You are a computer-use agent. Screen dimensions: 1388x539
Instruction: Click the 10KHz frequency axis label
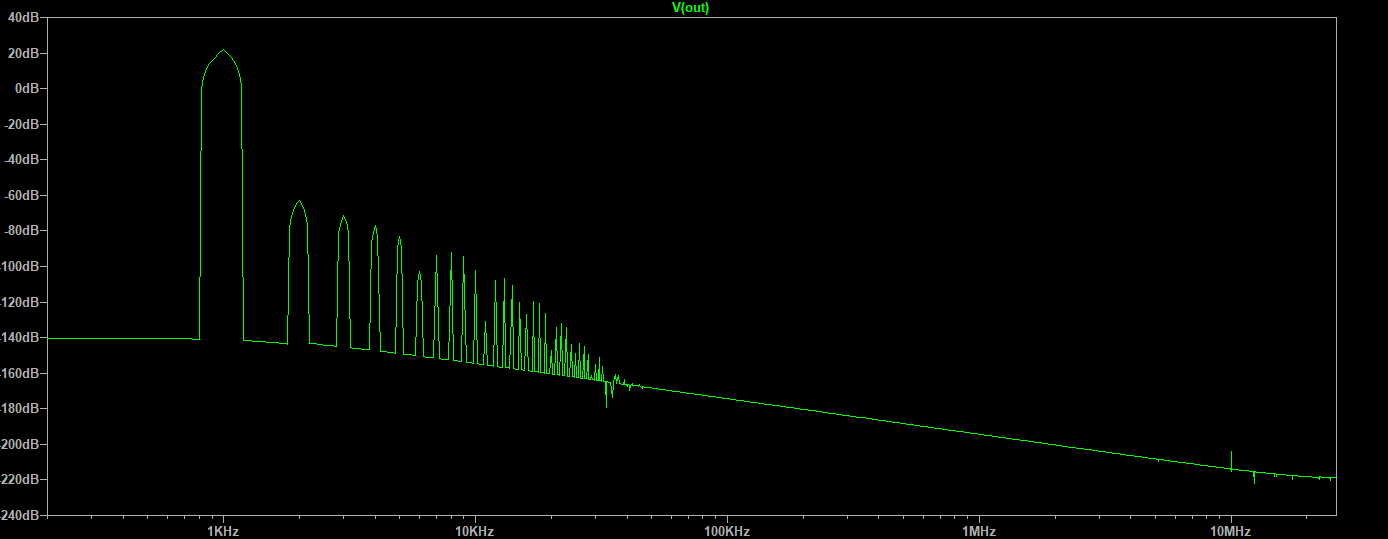[474, 530]
